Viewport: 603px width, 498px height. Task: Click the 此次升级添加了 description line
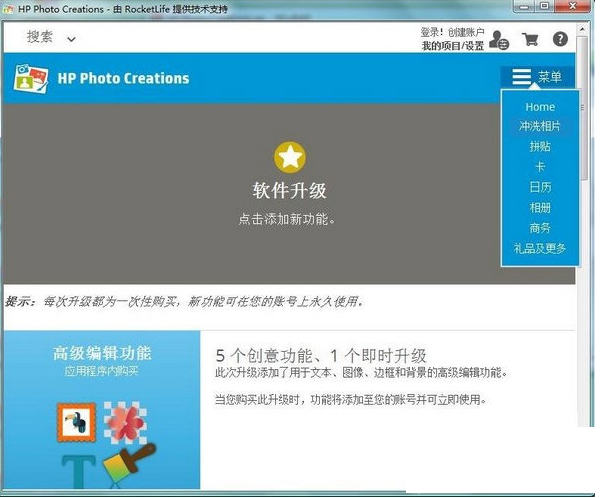coord(361,373)
